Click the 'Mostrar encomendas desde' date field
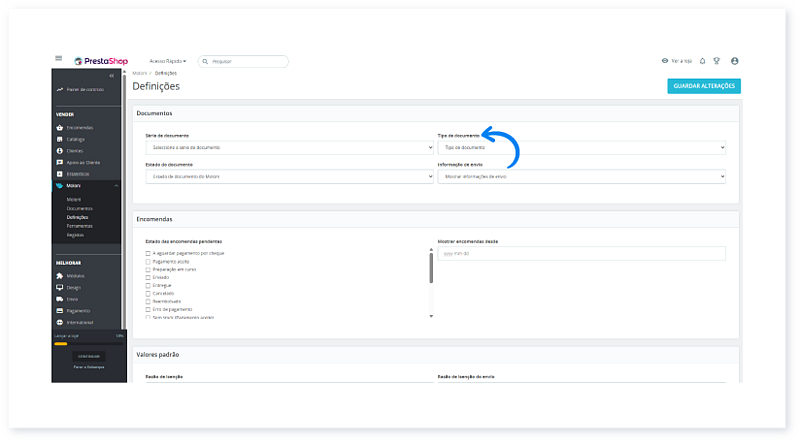The width and height of the screenshot is (800, 442). click(x=581, y=254)
